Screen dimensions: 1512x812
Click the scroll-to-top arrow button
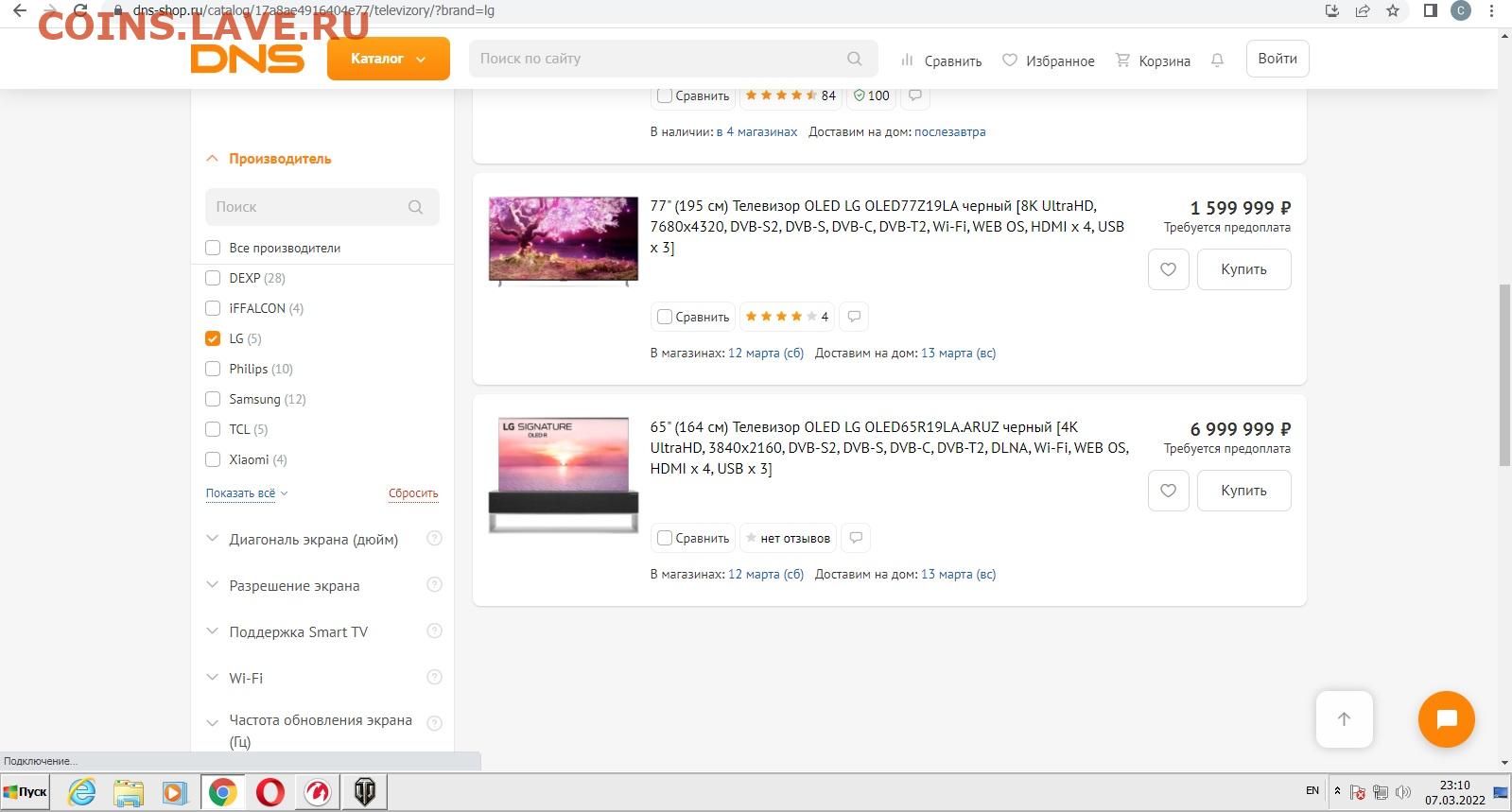[x=1344, y=719]
